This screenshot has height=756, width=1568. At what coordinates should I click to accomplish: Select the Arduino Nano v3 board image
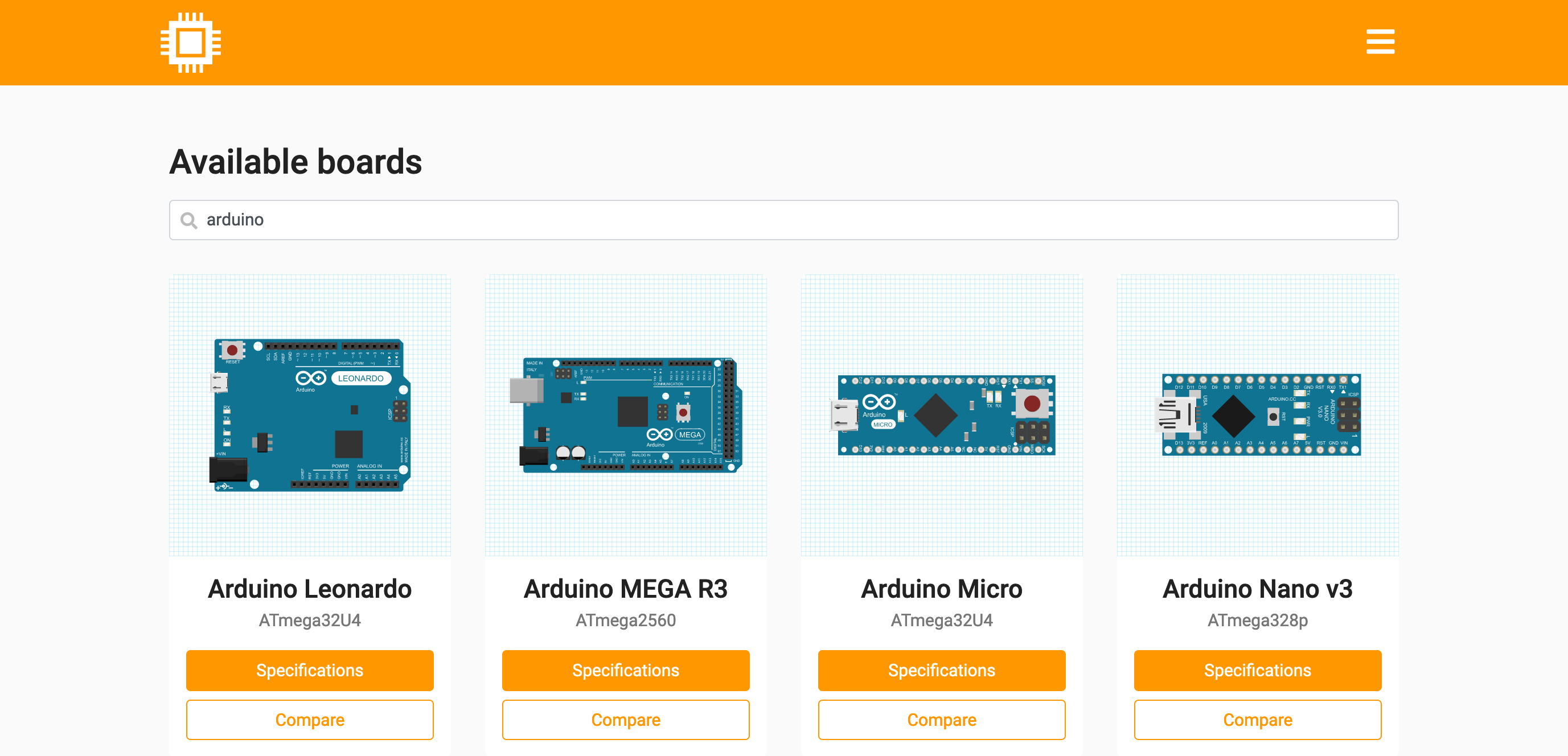click(1258, 415)
